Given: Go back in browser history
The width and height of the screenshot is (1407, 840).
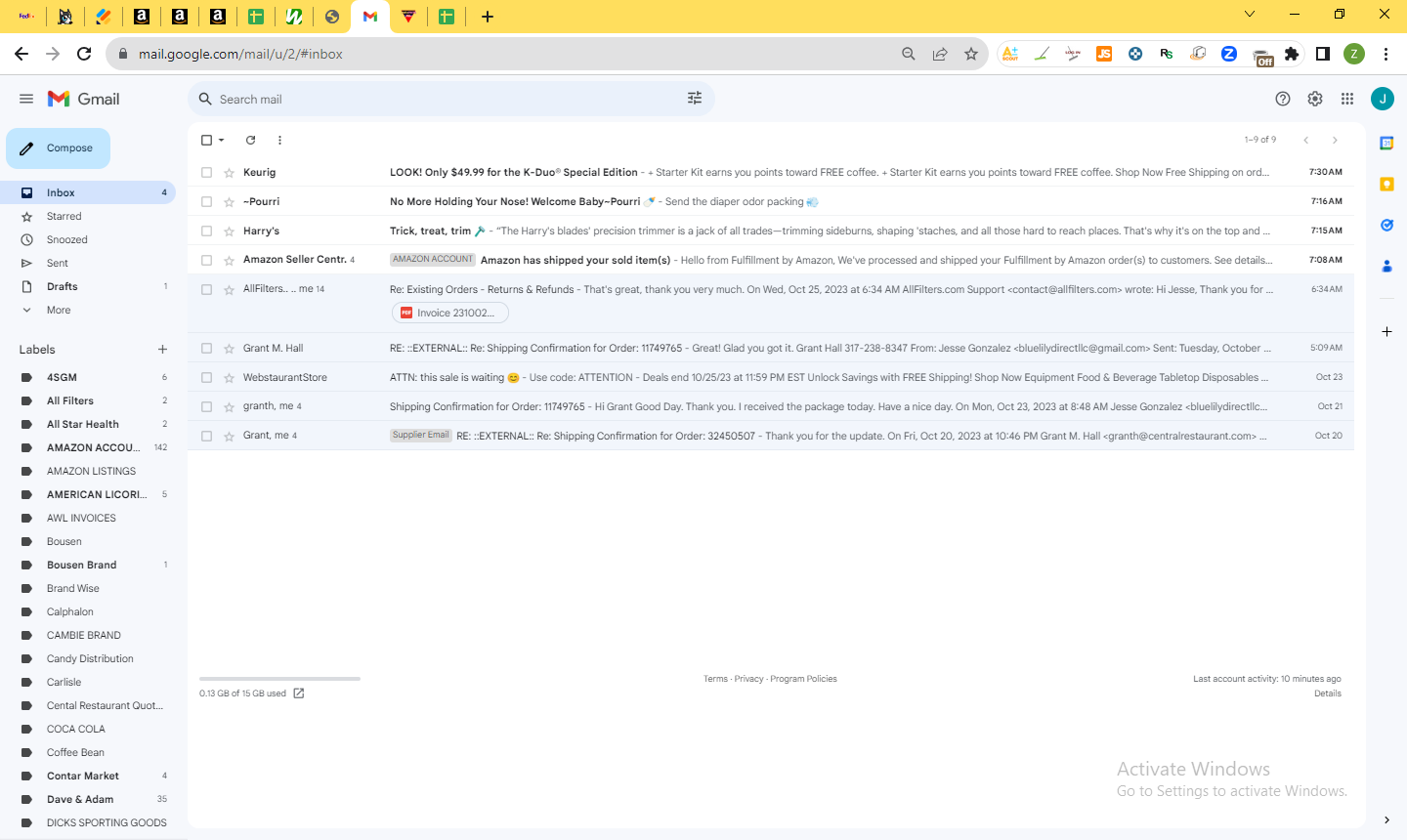Looking at the screenshot, I should tap(21, 54).
